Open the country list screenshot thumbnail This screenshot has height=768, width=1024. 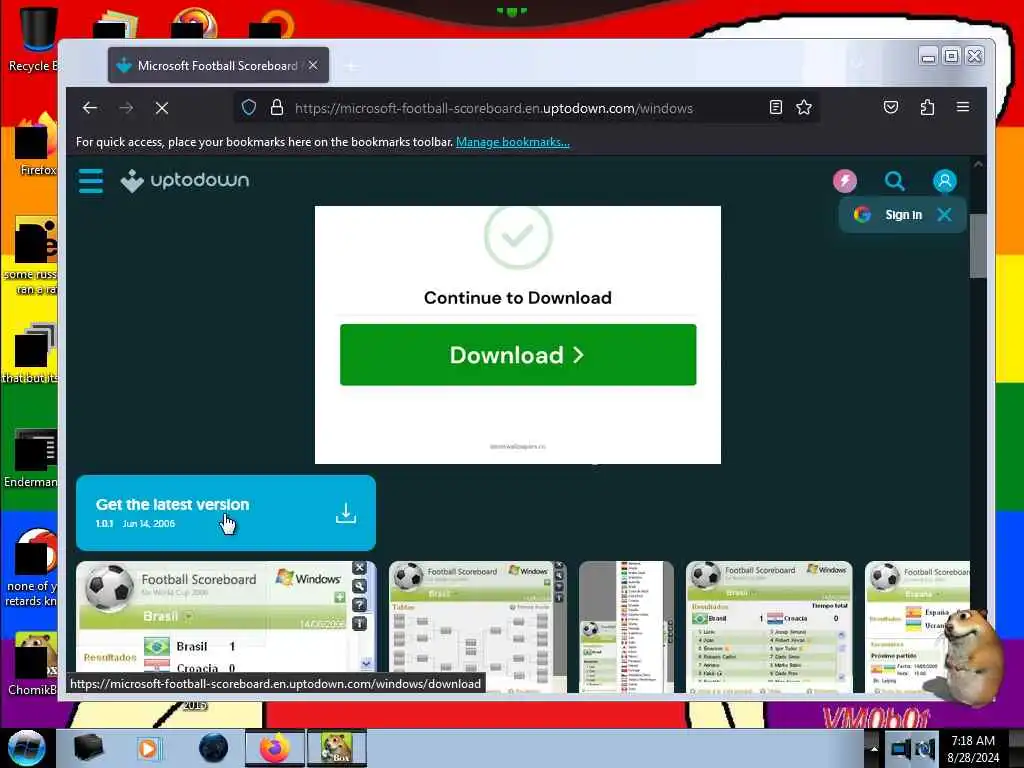626,626
